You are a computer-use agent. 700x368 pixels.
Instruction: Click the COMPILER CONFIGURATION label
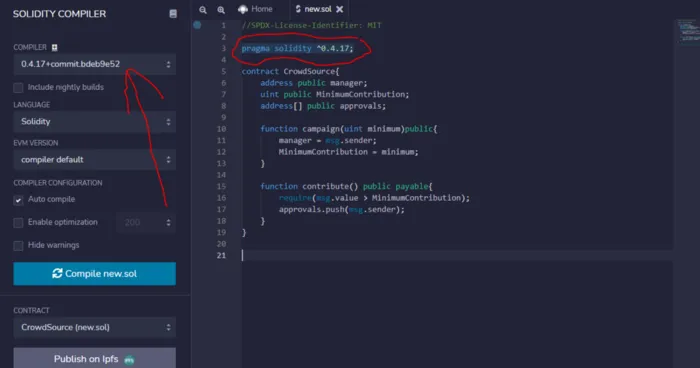(58, 183)
